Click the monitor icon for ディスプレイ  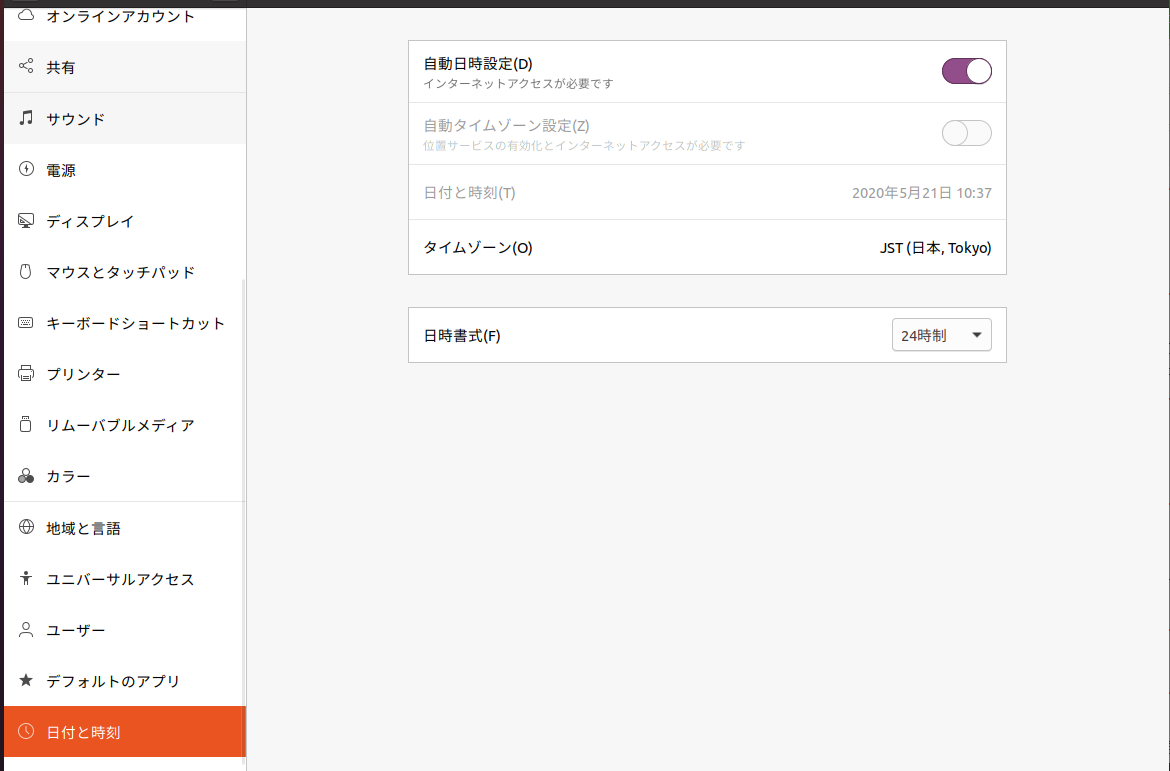[26, 220]
